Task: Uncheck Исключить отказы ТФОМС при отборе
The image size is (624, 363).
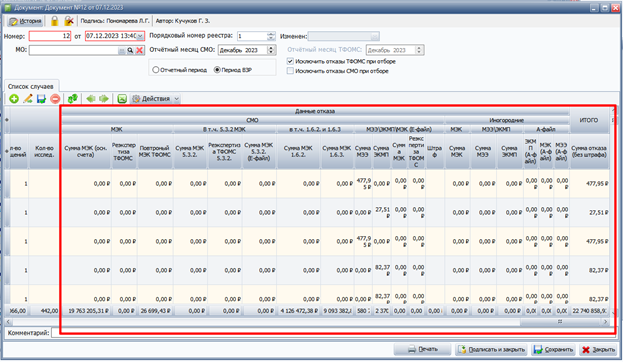Action: click(x=290, y=61)
